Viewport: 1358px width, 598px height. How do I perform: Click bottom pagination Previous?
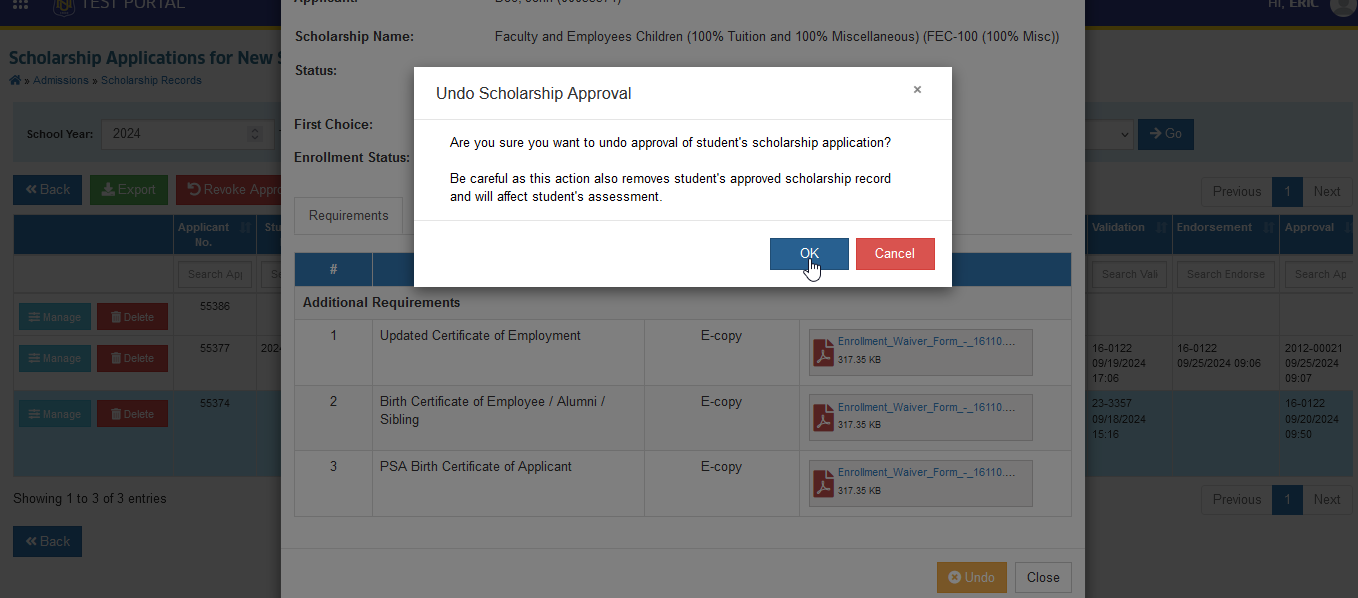coord(1236,500)
